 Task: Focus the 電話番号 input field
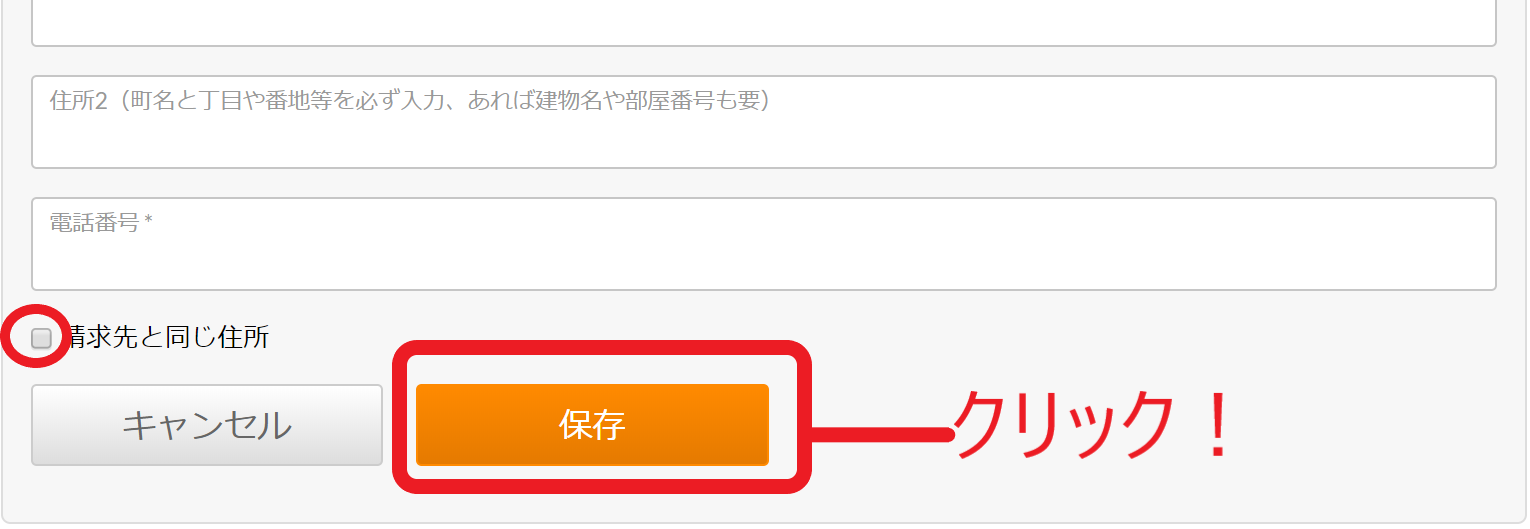[764, 244]
